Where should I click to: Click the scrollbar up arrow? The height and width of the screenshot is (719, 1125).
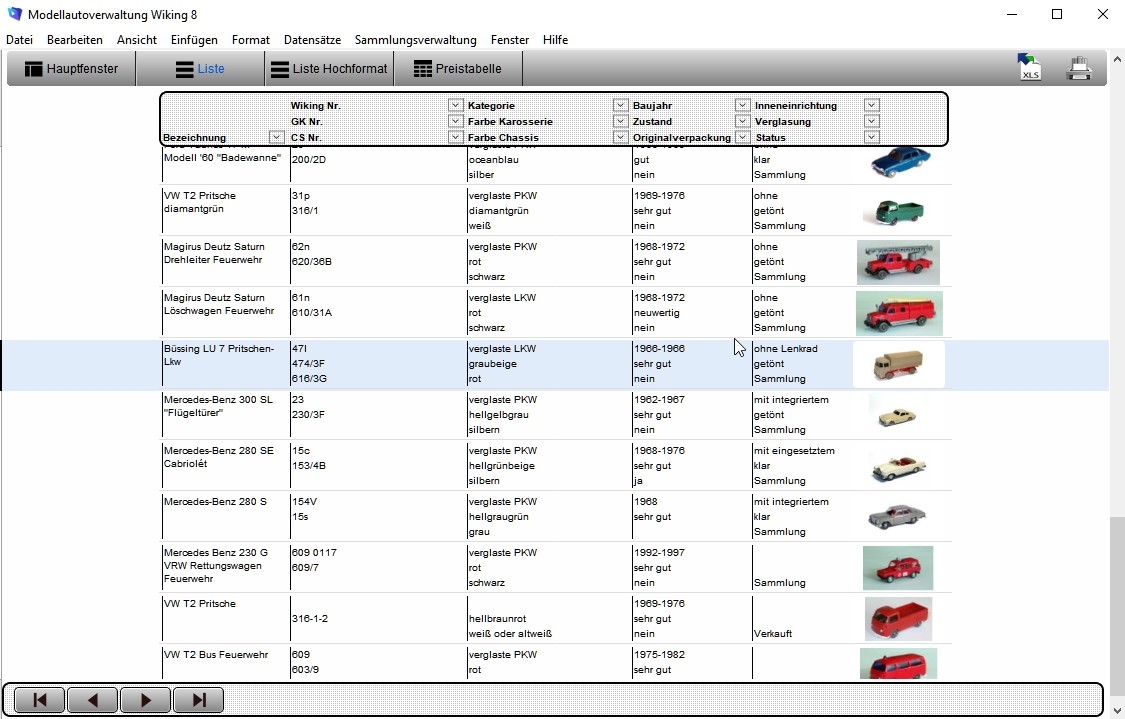[x=1116, y=60]
